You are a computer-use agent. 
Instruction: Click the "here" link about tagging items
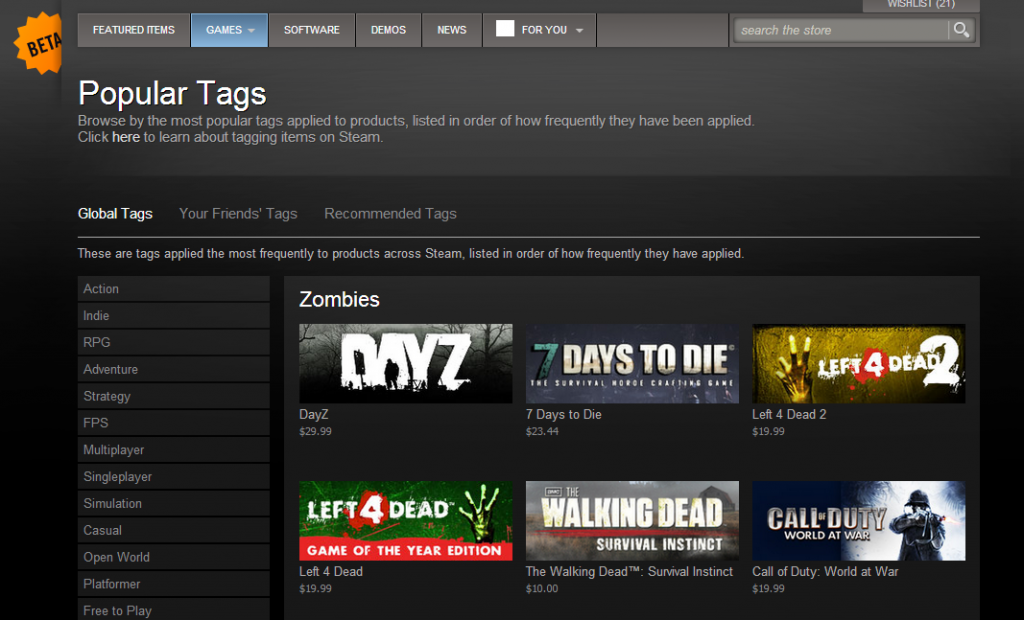[125, 137]
